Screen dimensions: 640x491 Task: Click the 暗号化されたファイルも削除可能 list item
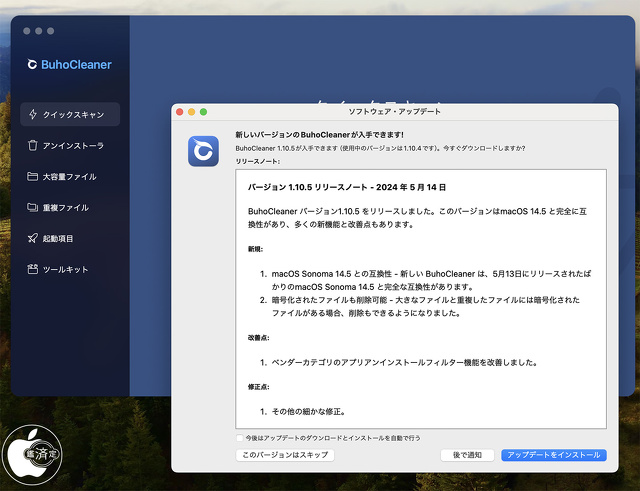pyautogui.click(x=426, y=307)
